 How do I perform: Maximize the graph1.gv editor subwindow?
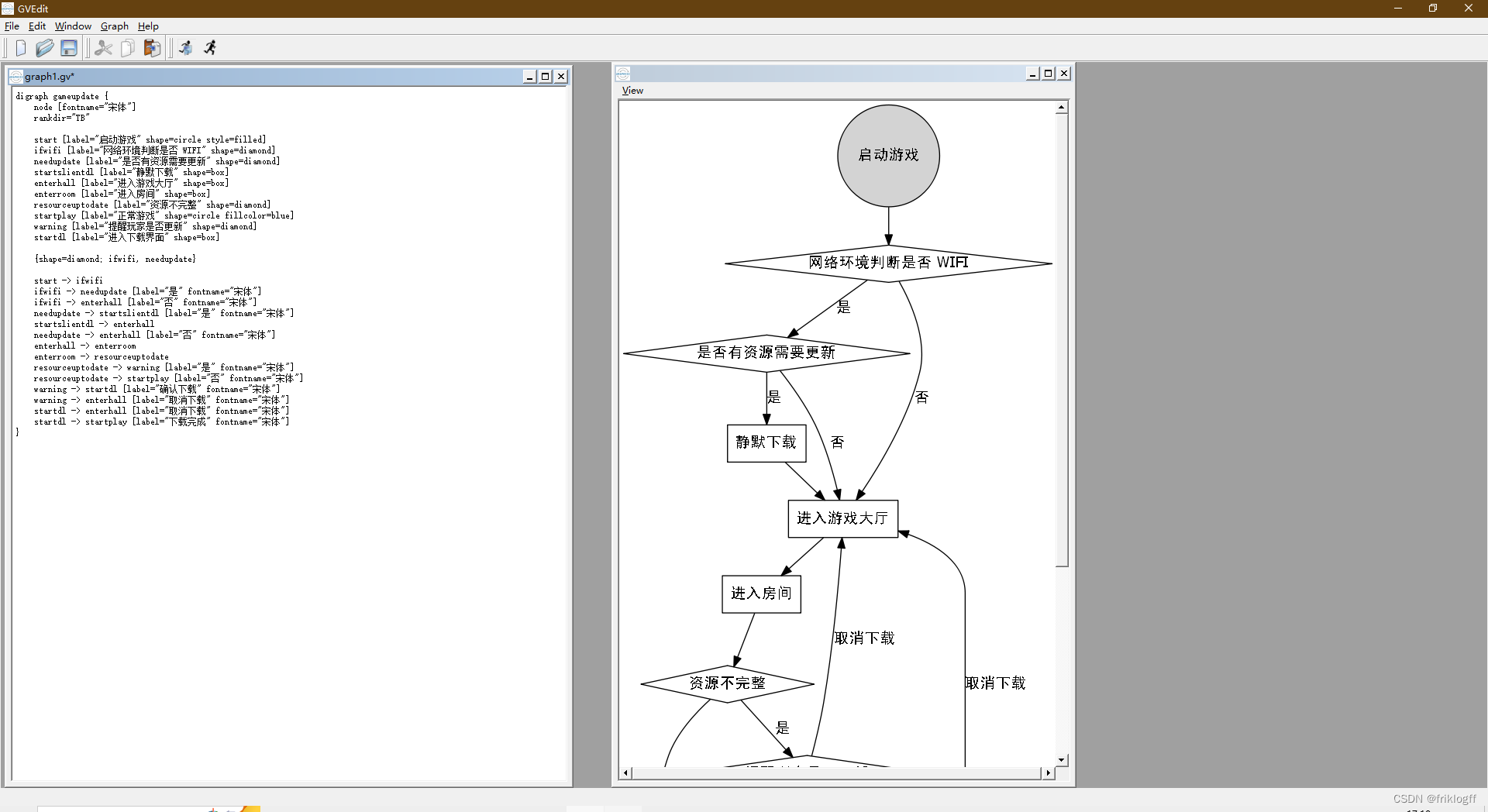click(546, 77)
